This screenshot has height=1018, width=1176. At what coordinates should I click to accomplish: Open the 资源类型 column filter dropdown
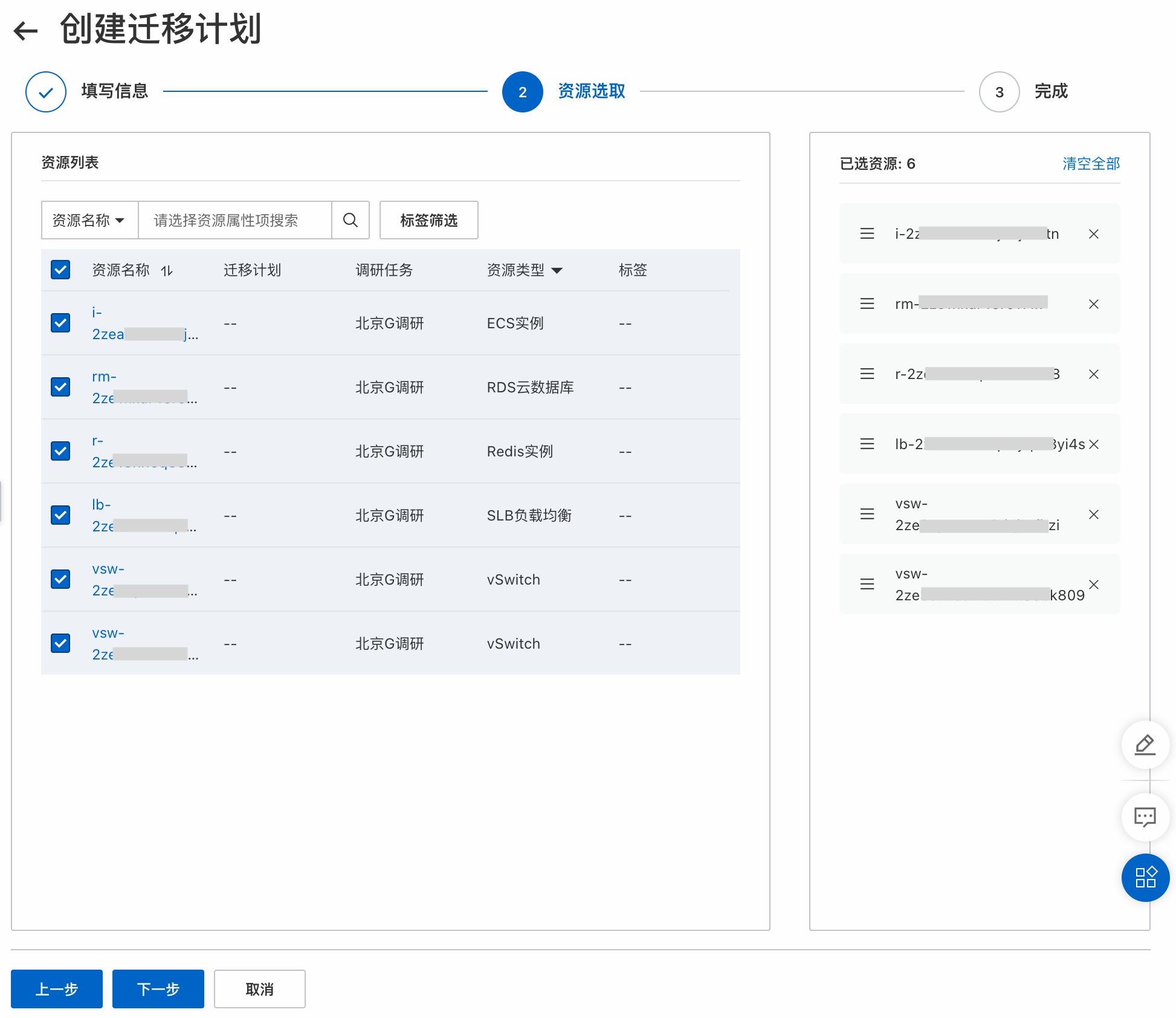tap(557, 270)
